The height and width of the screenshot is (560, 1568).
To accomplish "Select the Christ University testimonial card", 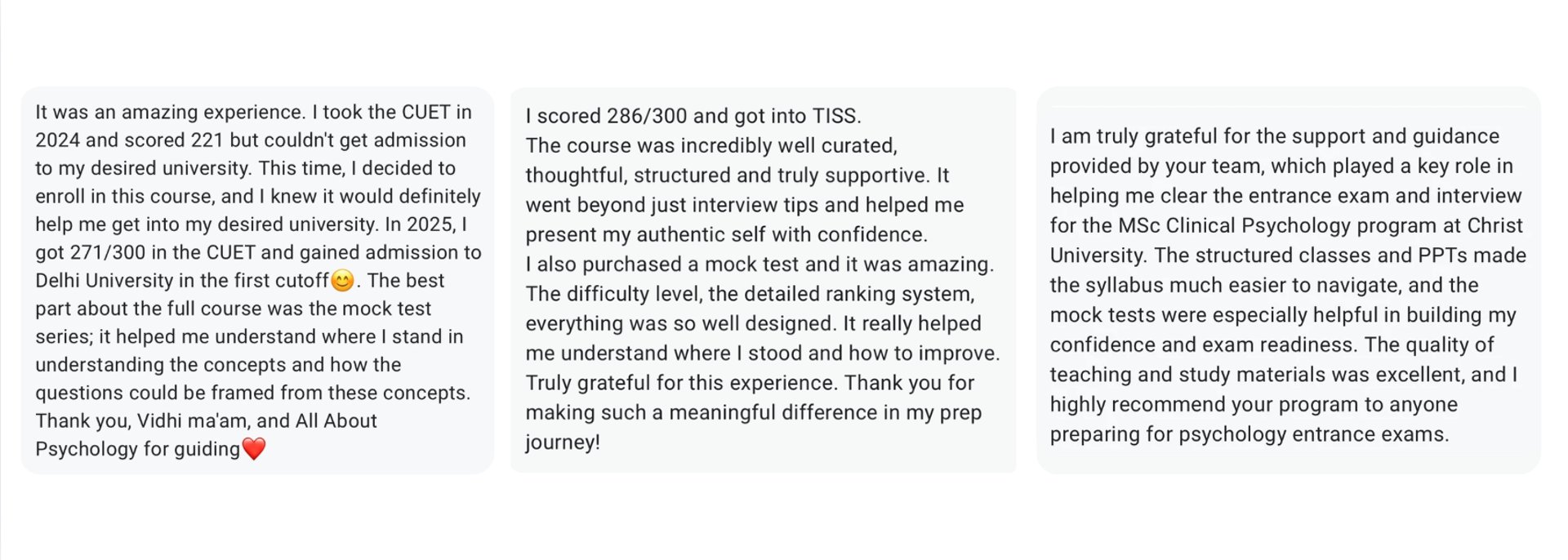I will (x=1289, y=280).
